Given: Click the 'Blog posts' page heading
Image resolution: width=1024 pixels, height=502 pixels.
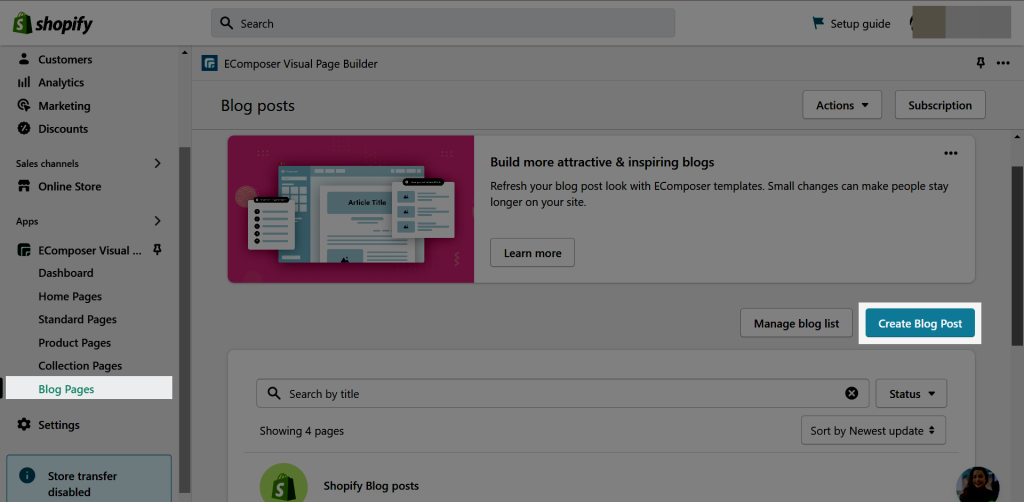Looking at the screenshot, I should [x=258, y=105].
